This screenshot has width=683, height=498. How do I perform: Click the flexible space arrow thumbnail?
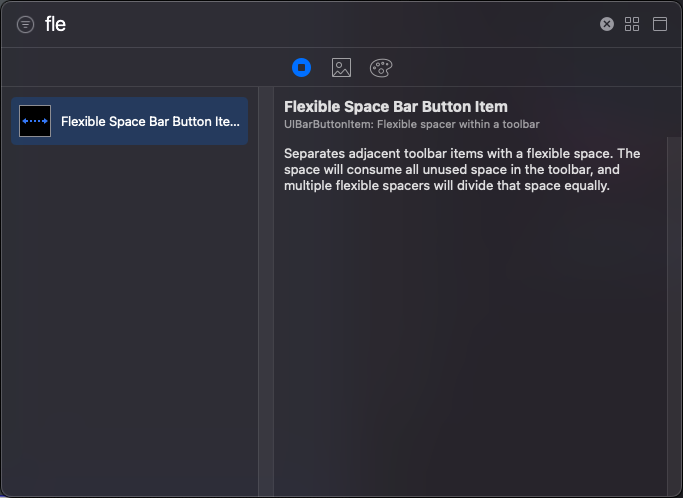pyautogui.click(x=35, y=121)
